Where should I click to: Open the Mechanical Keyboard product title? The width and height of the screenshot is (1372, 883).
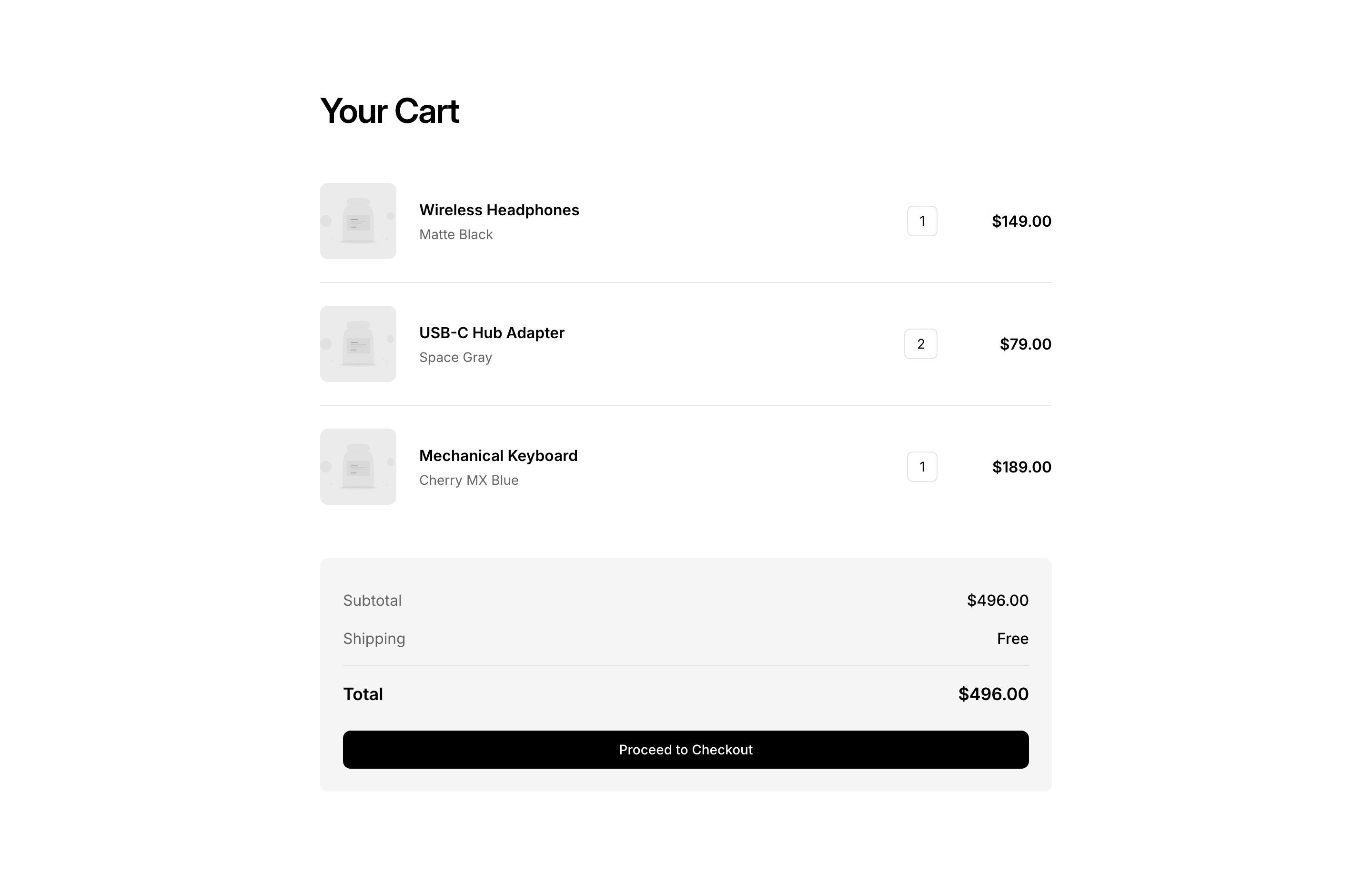[x=498, y=455]
